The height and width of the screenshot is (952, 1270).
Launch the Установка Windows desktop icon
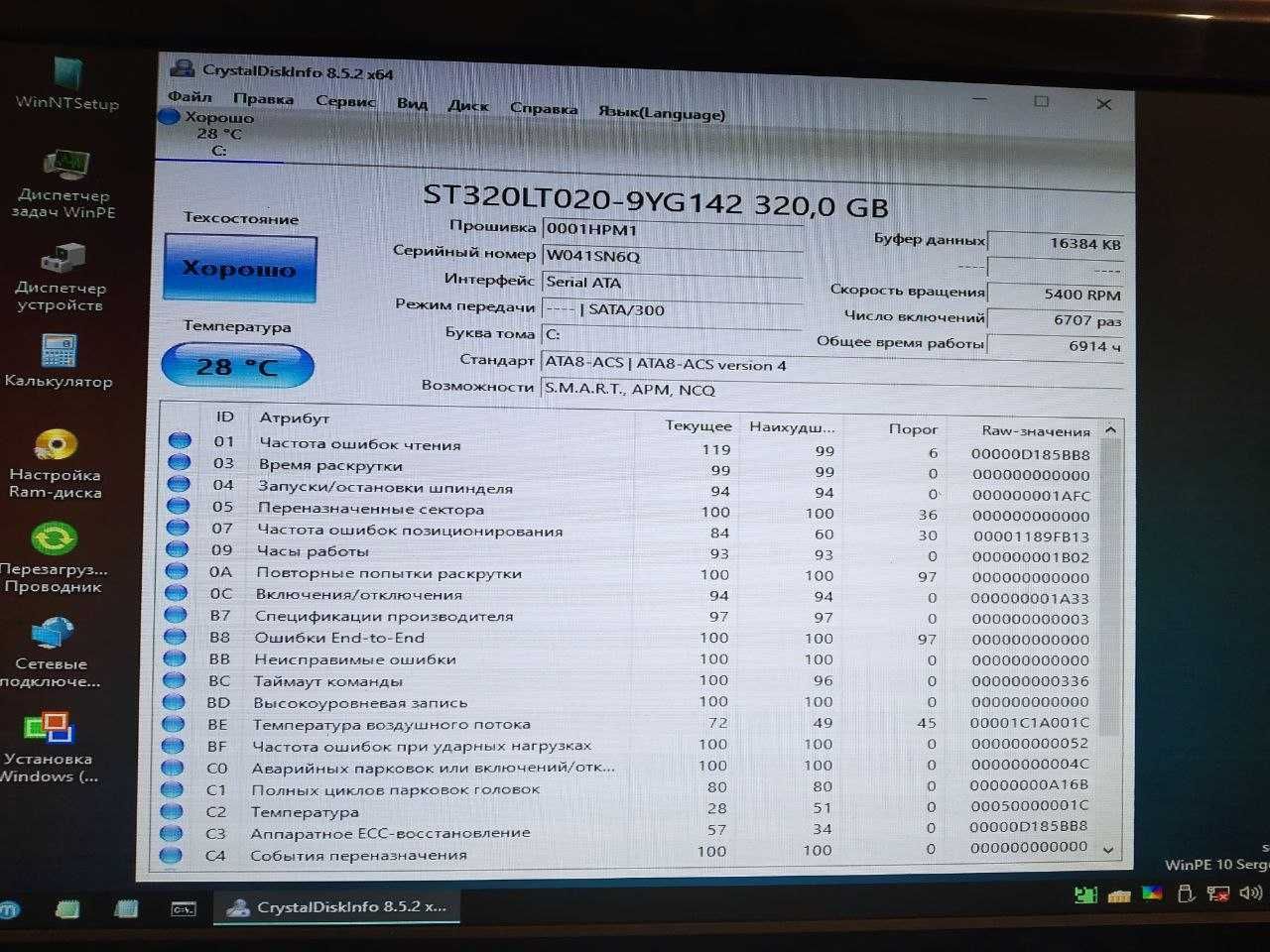point(49,748)
